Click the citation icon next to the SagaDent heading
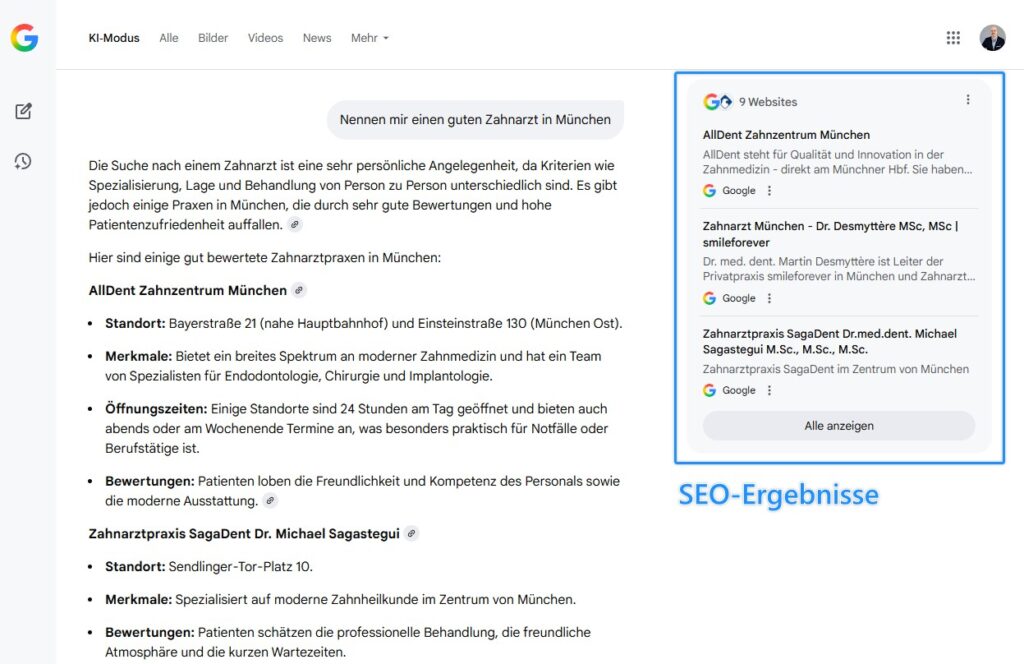Image resolution: width=1024 pixels, height=664 pixels. [x=411, y=533]
